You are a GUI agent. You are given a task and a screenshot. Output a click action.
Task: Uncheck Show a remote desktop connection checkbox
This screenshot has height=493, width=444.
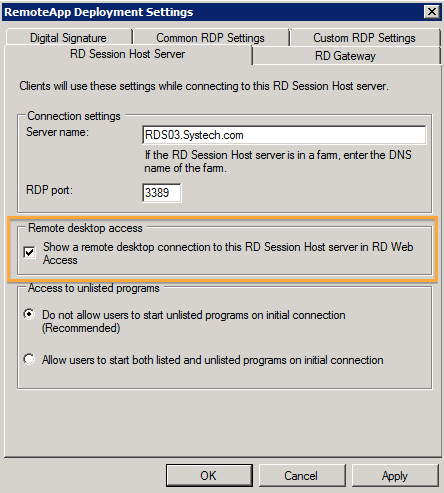pyautogui.click(x=30, y=252)
